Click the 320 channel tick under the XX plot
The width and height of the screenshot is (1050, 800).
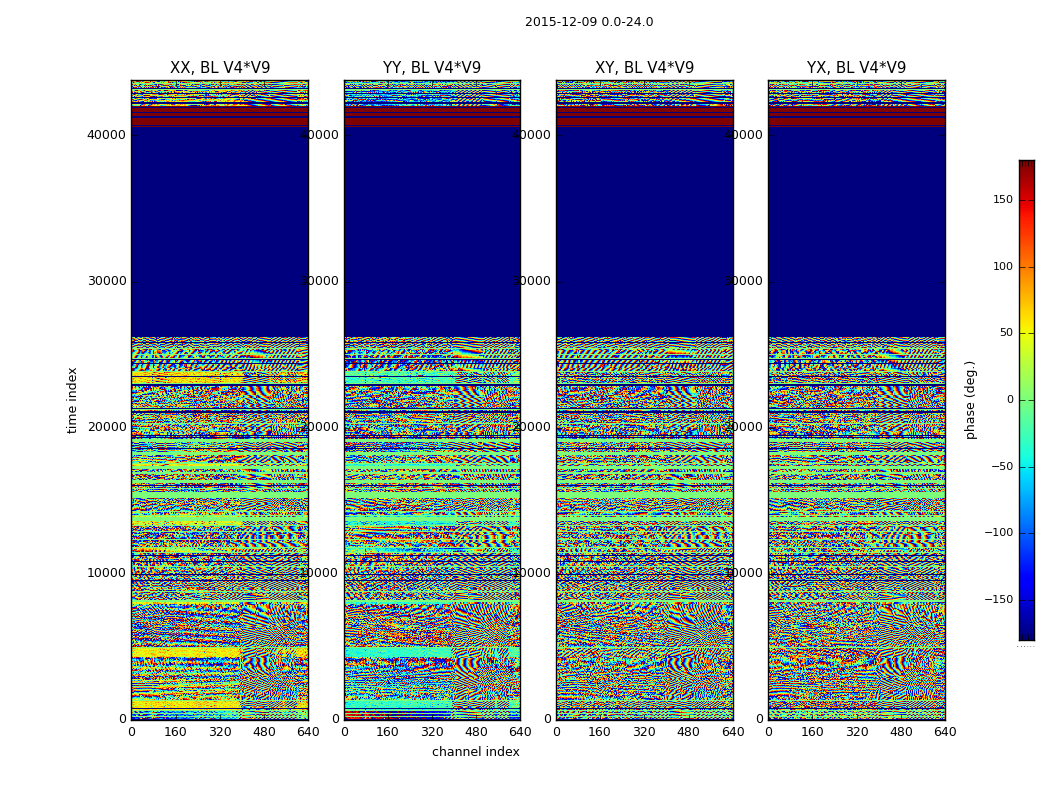click(220, 732)
